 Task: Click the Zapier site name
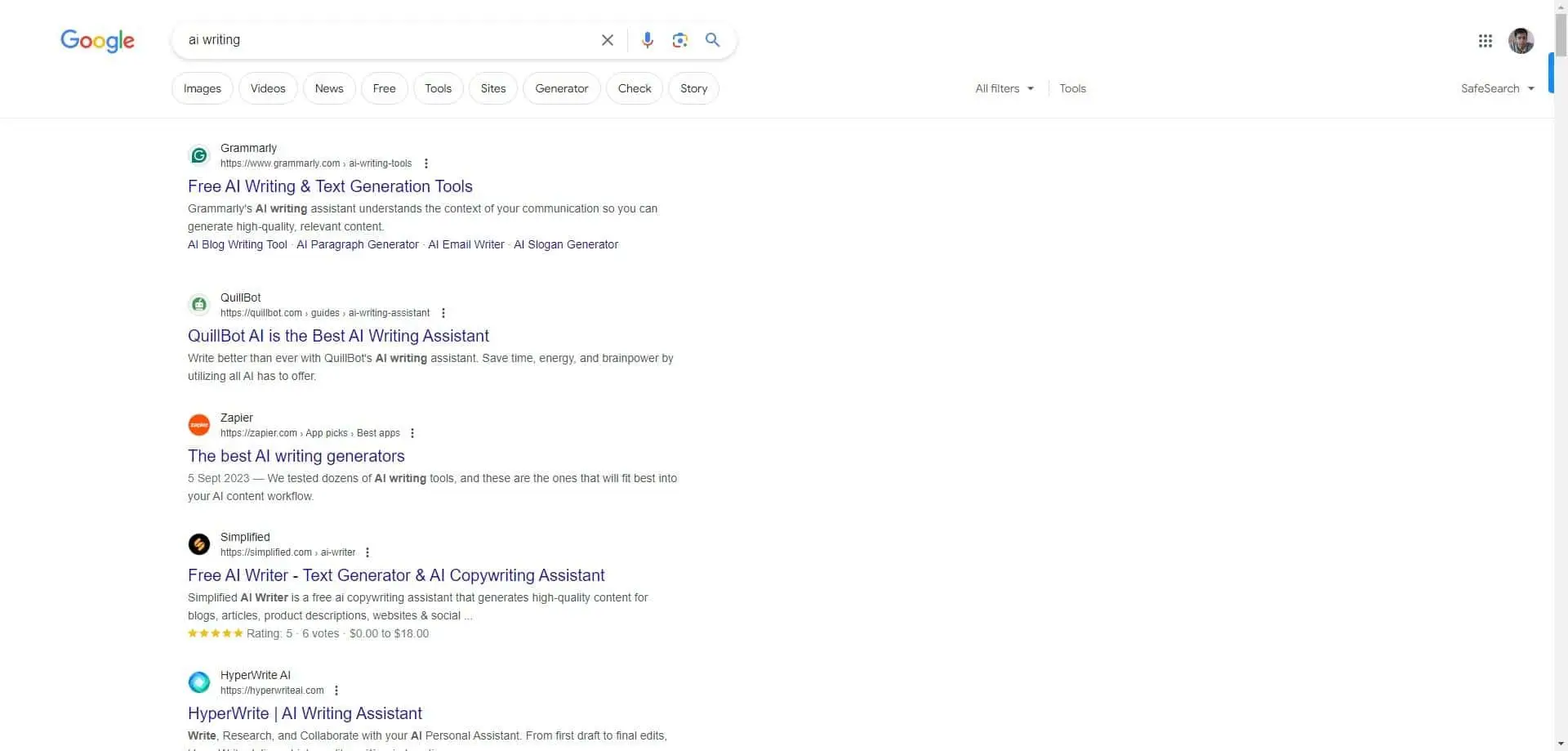coord(237,418)
